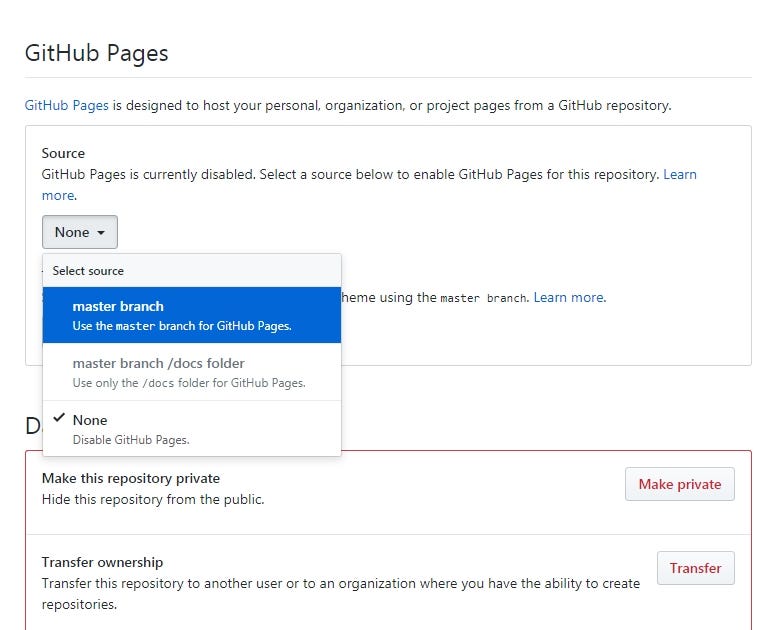Click the checkmark beside None option
Screen dimensions: 780x630
59,418
